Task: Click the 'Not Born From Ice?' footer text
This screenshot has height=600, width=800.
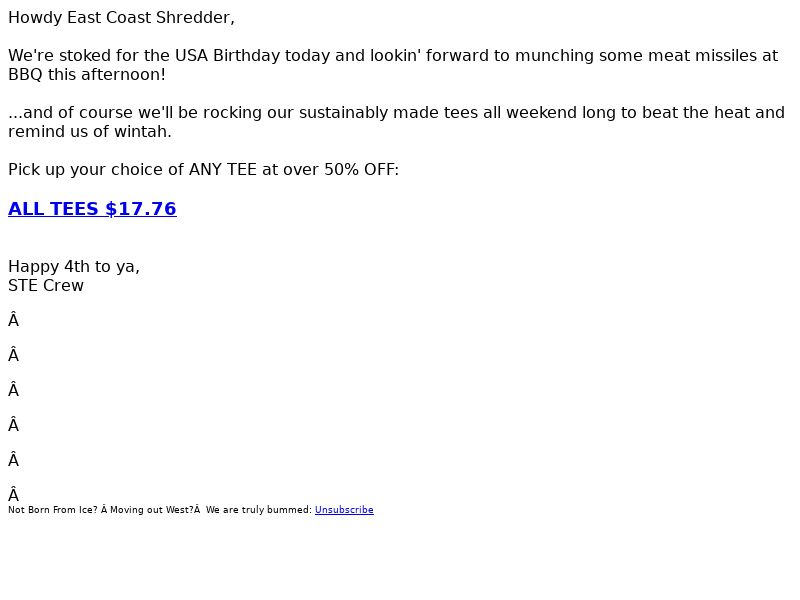Action: 53,510
